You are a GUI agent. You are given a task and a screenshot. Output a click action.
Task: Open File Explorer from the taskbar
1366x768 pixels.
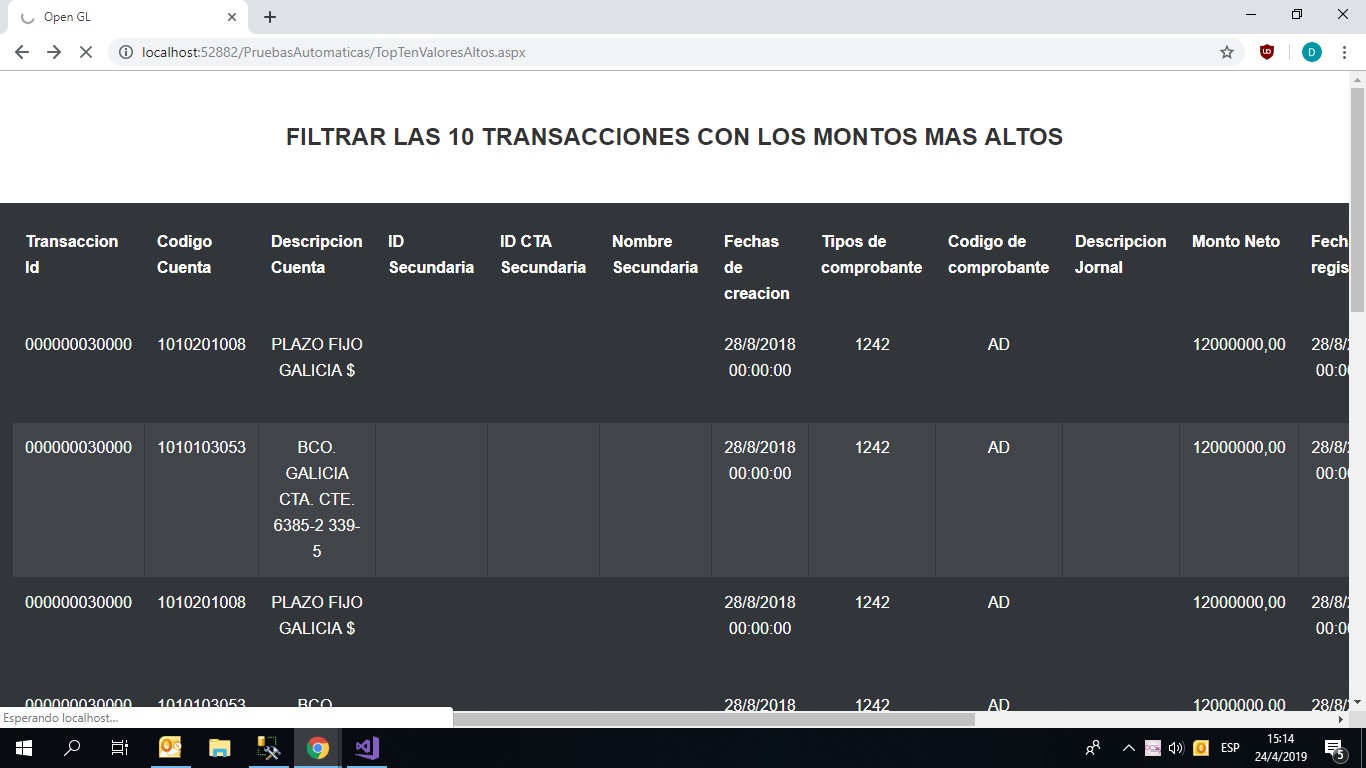pyautogui.click(x=219, y=748)
